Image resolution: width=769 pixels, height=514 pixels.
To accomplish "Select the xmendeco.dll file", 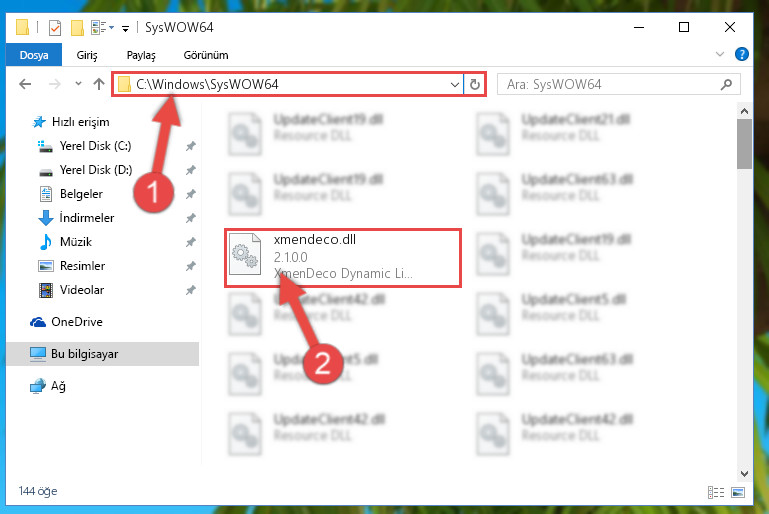I will click(343, 257).
